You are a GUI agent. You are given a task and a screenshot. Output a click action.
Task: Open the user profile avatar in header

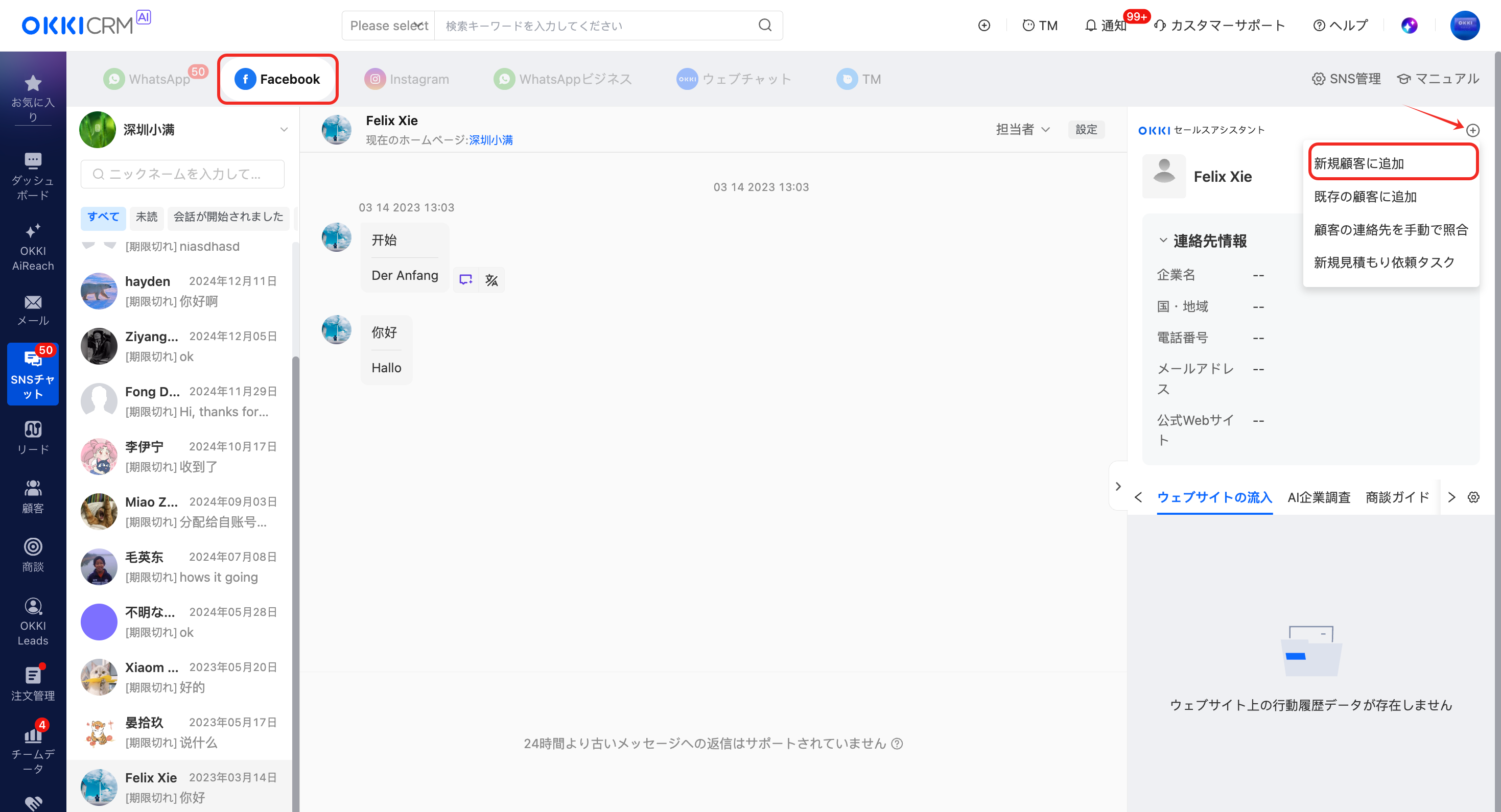pos(1465,25)
